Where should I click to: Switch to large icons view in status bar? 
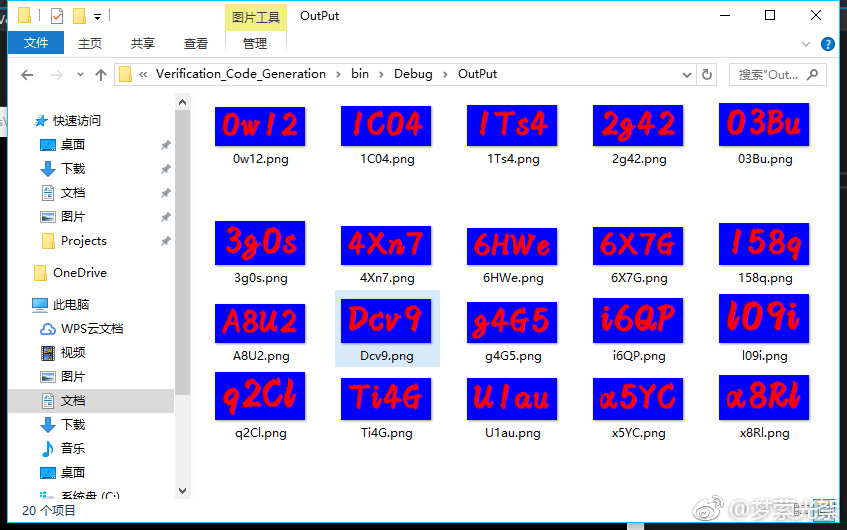pos(826,510)
